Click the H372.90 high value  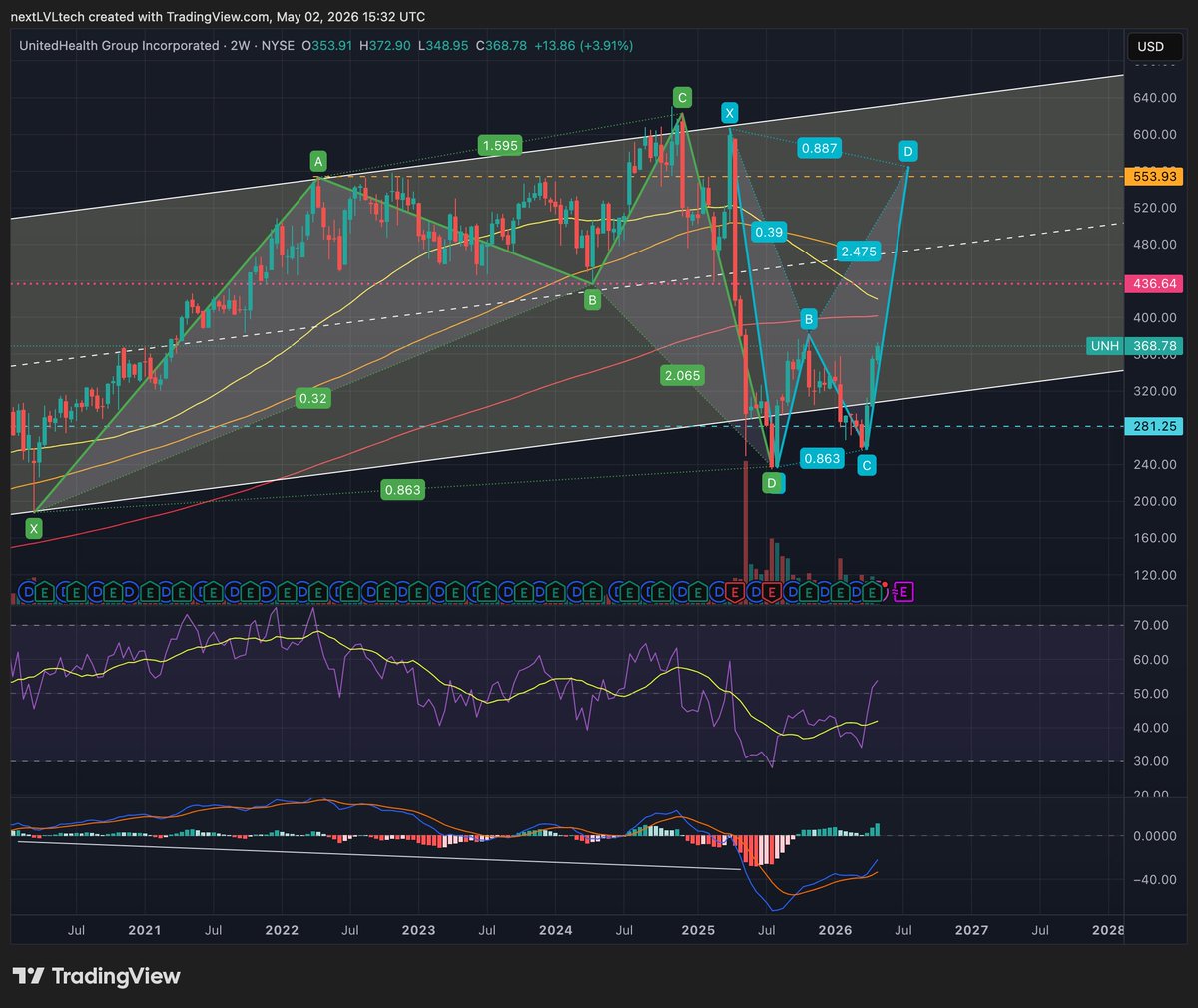[x=386, y=45]
